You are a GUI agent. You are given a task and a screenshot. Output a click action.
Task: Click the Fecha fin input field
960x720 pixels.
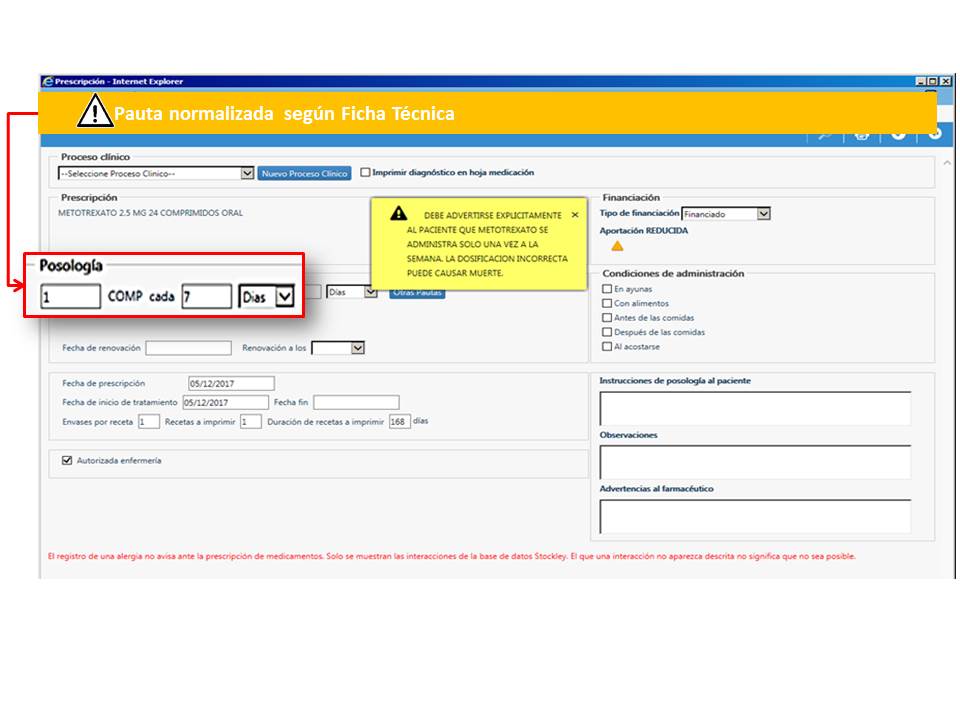point(355,402)
